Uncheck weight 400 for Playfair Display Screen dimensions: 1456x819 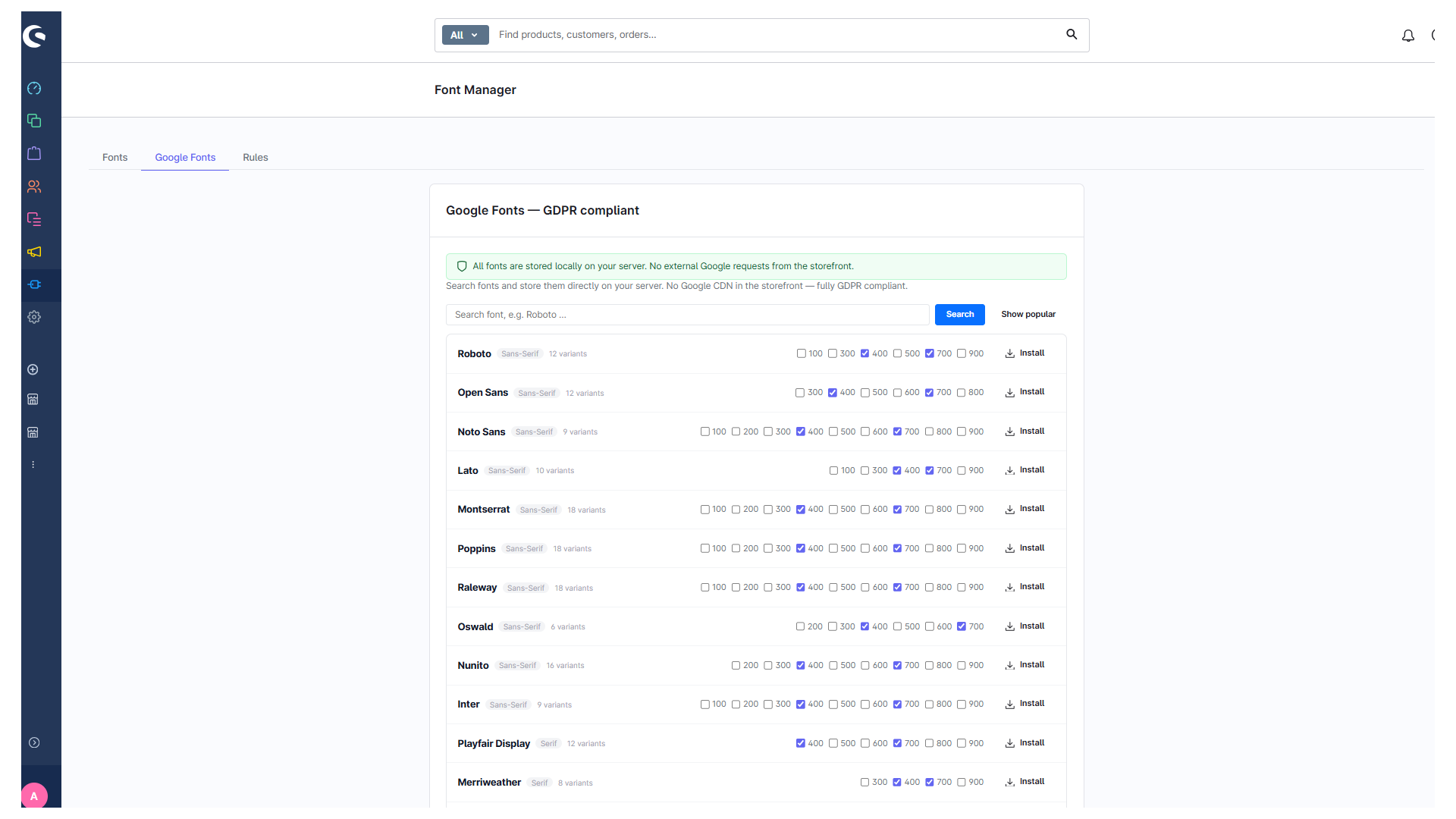801,744
